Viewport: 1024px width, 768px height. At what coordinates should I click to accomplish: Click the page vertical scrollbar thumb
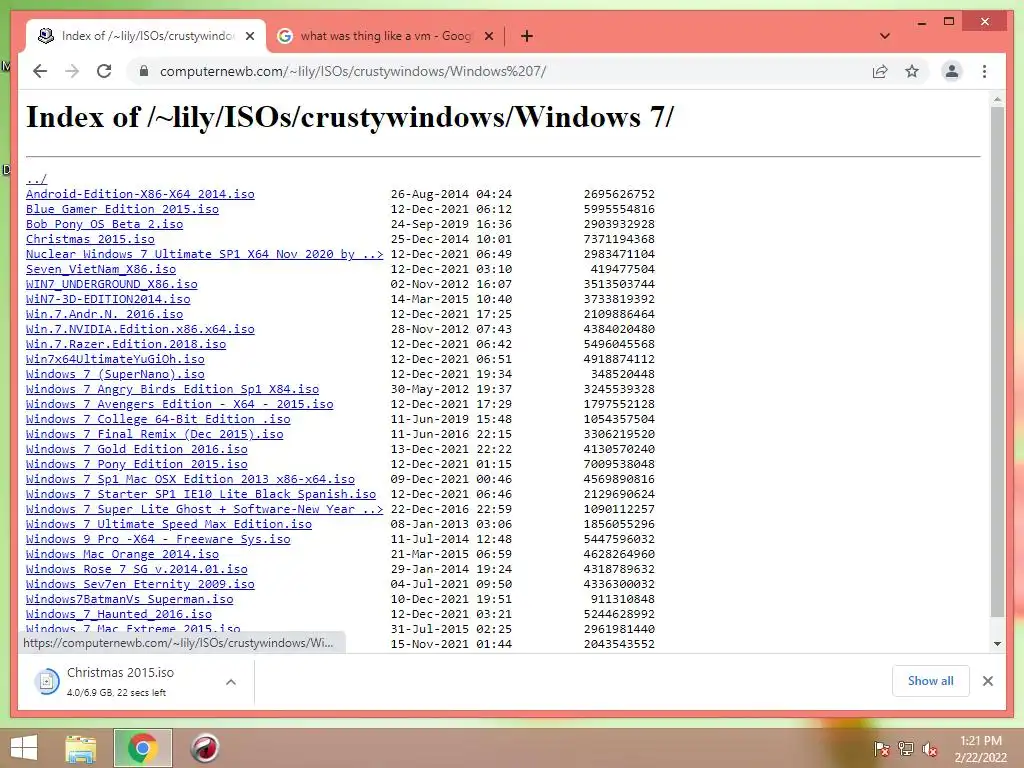tap(997, 361)
